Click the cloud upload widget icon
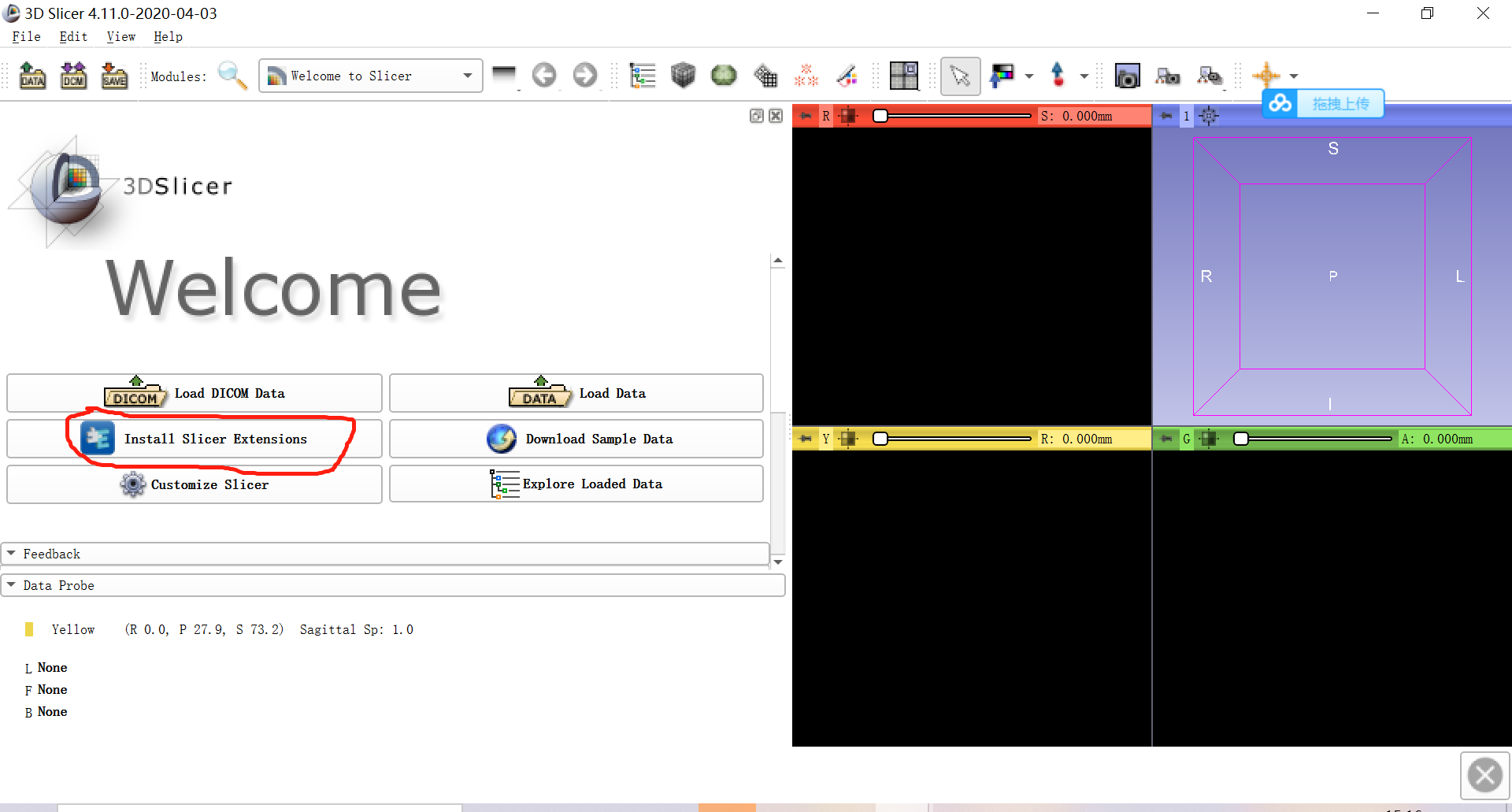Viewport: 1512px width, 812px height. pos(1280,103)
